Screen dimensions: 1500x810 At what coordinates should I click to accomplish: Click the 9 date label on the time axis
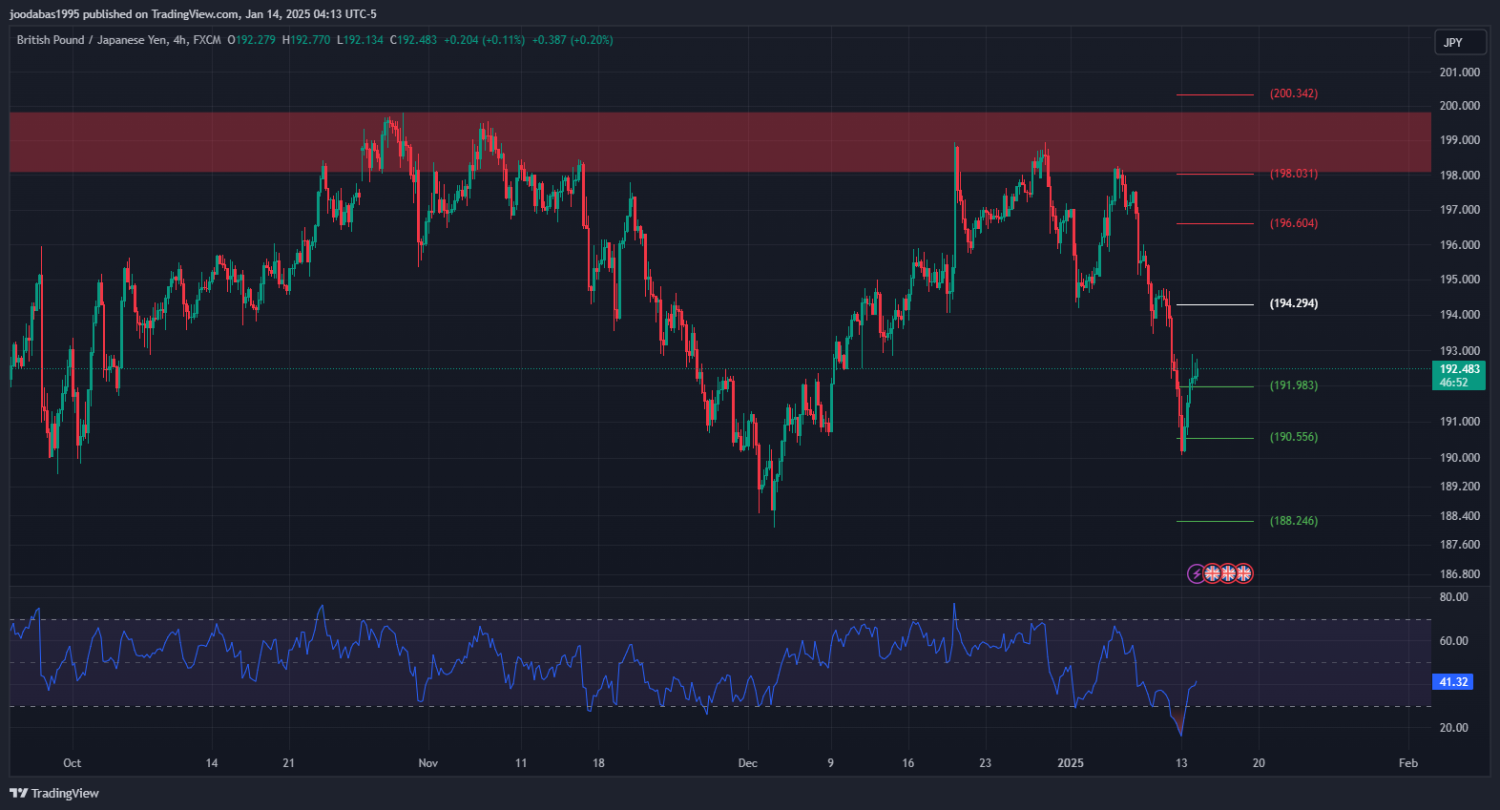point(832,762)
